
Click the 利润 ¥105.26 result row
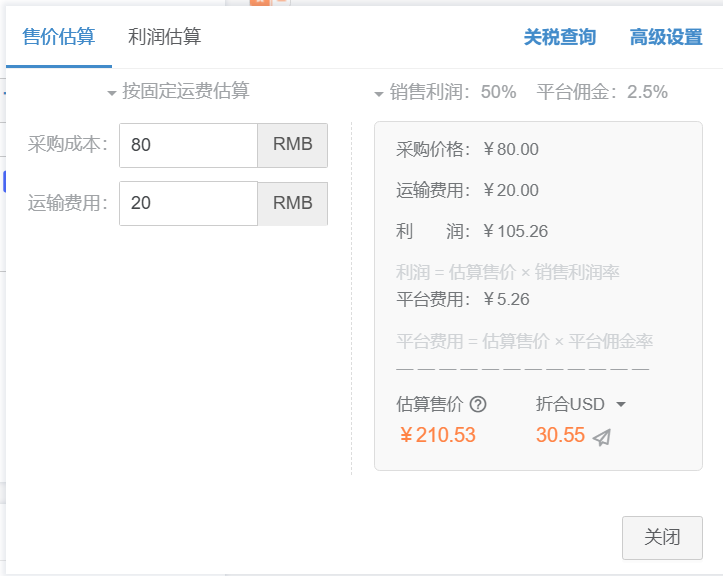pyautogui.click(x=472, y=231)
